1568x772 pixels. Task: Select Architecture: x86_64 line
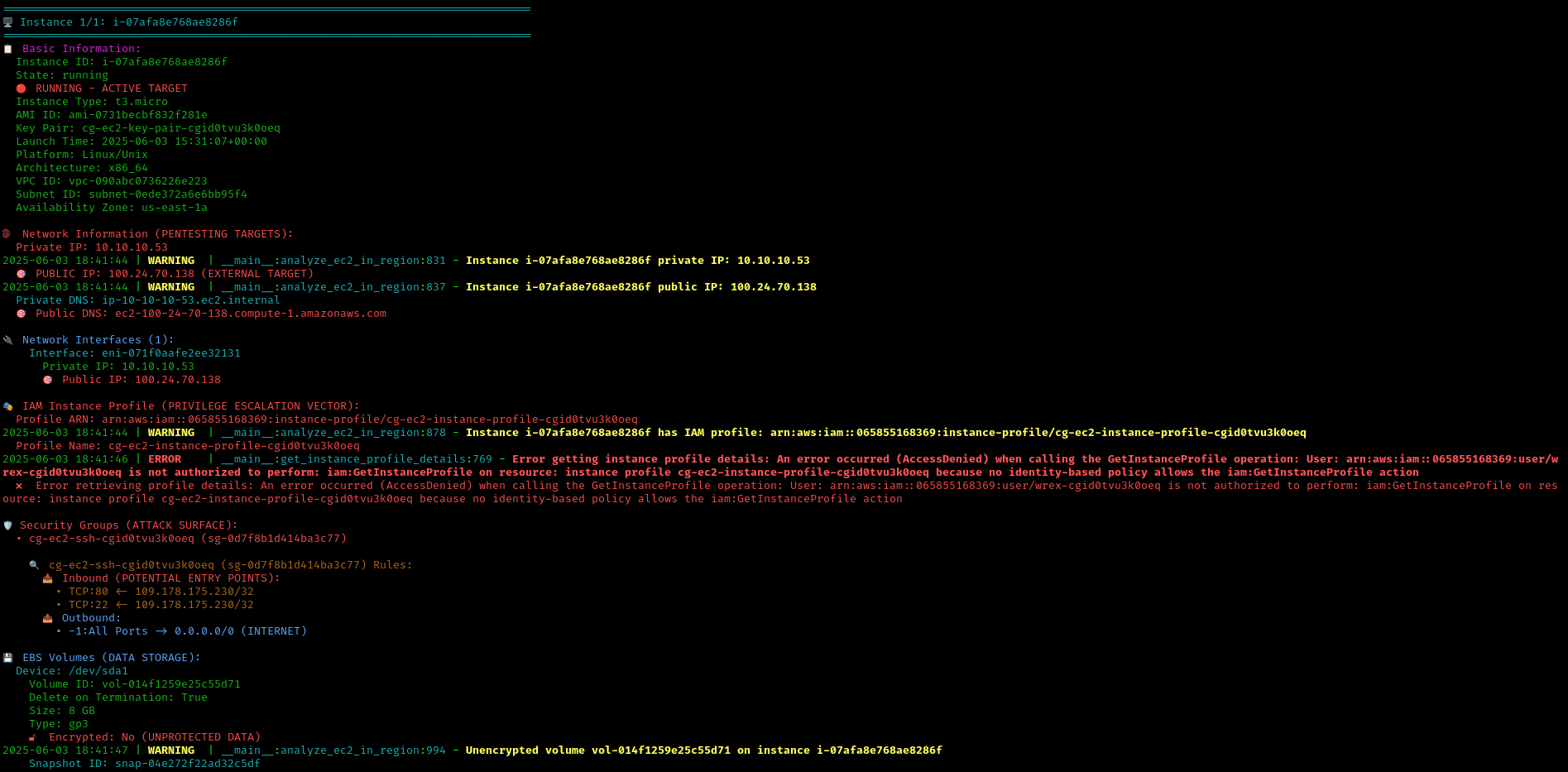click(82, 168)
